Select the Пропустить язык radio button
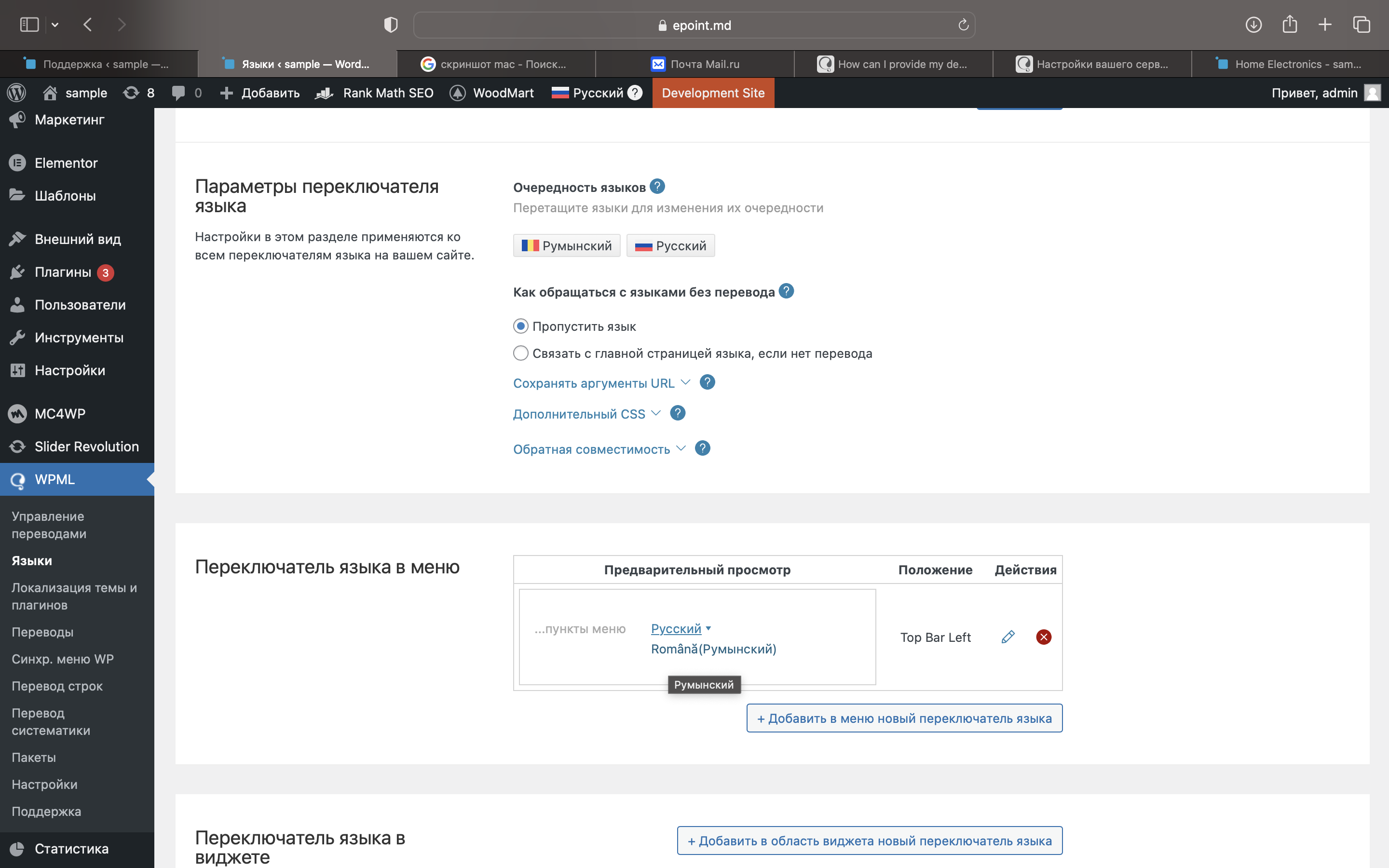This screenshot has width=1389, height=868. click(520, 326)
